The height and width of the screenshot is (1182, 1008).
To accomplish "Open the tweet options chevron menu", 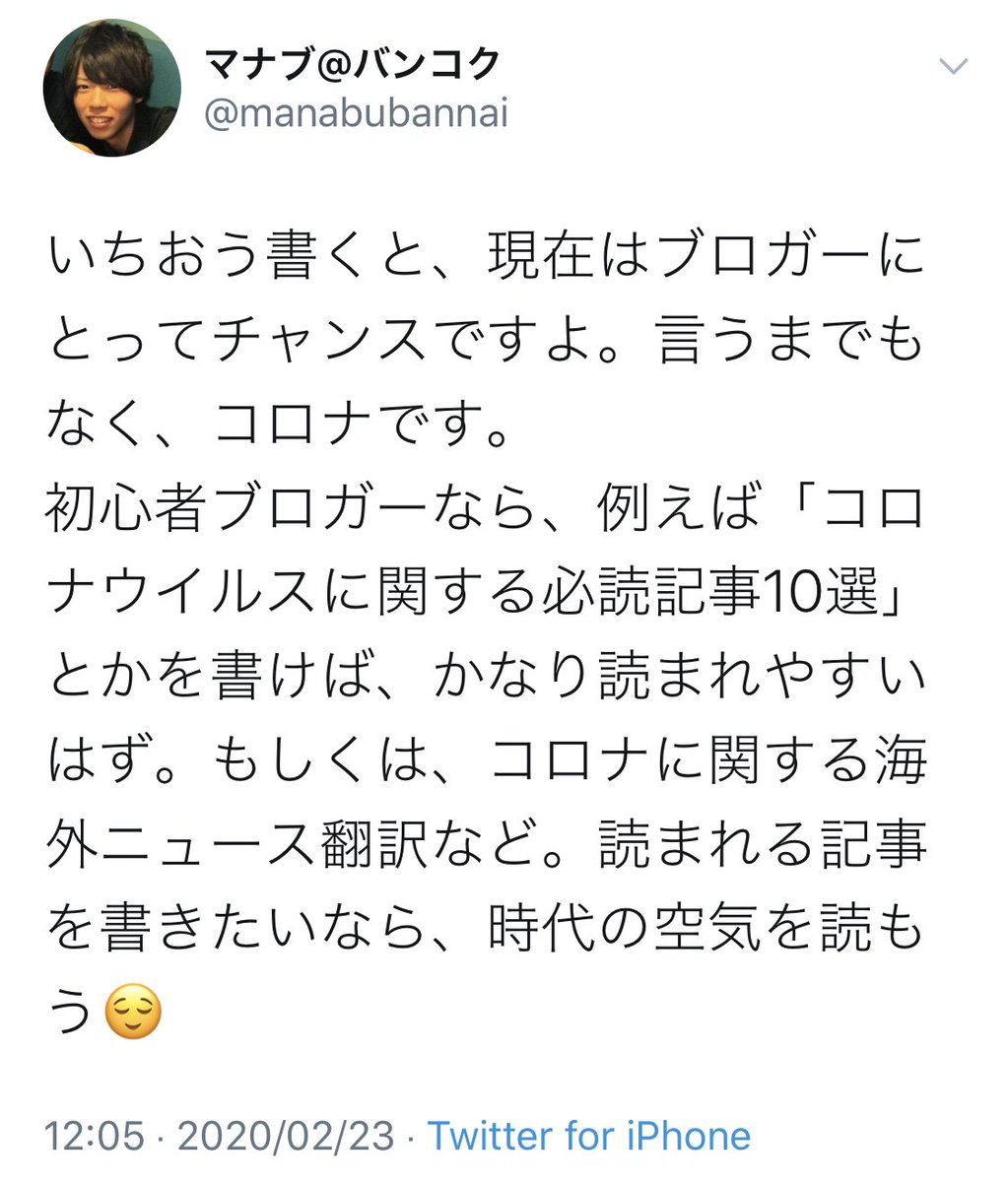I will click(x=953, y=67).
